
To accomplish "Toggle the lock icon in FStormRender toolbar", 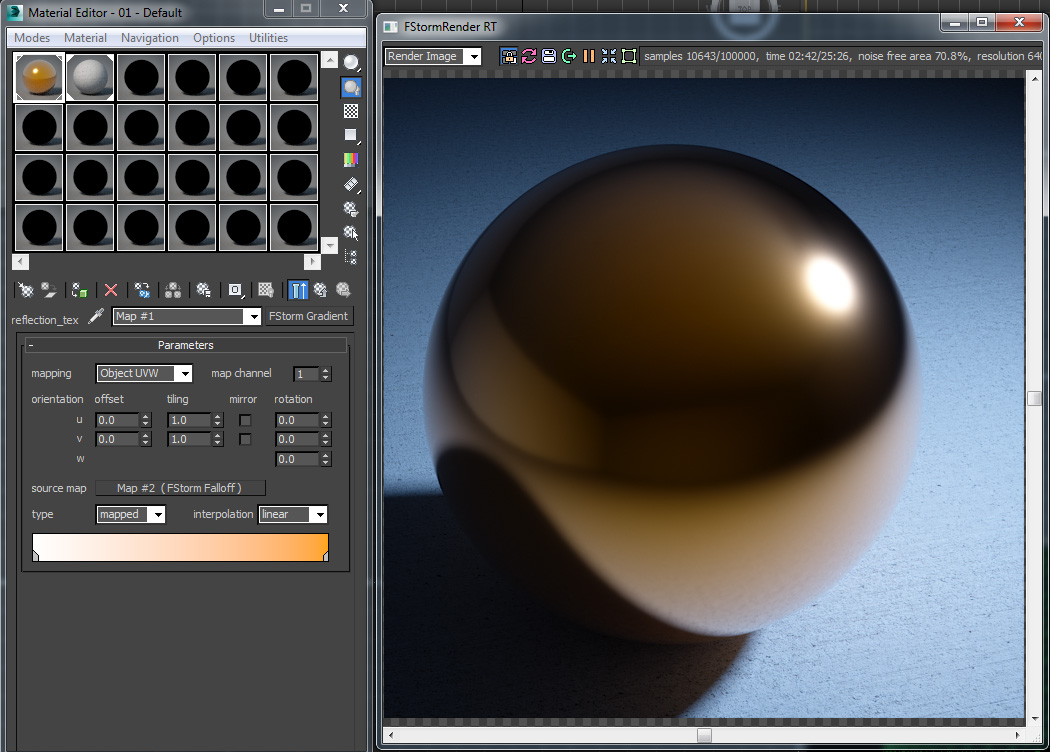I will pos(509,56).
